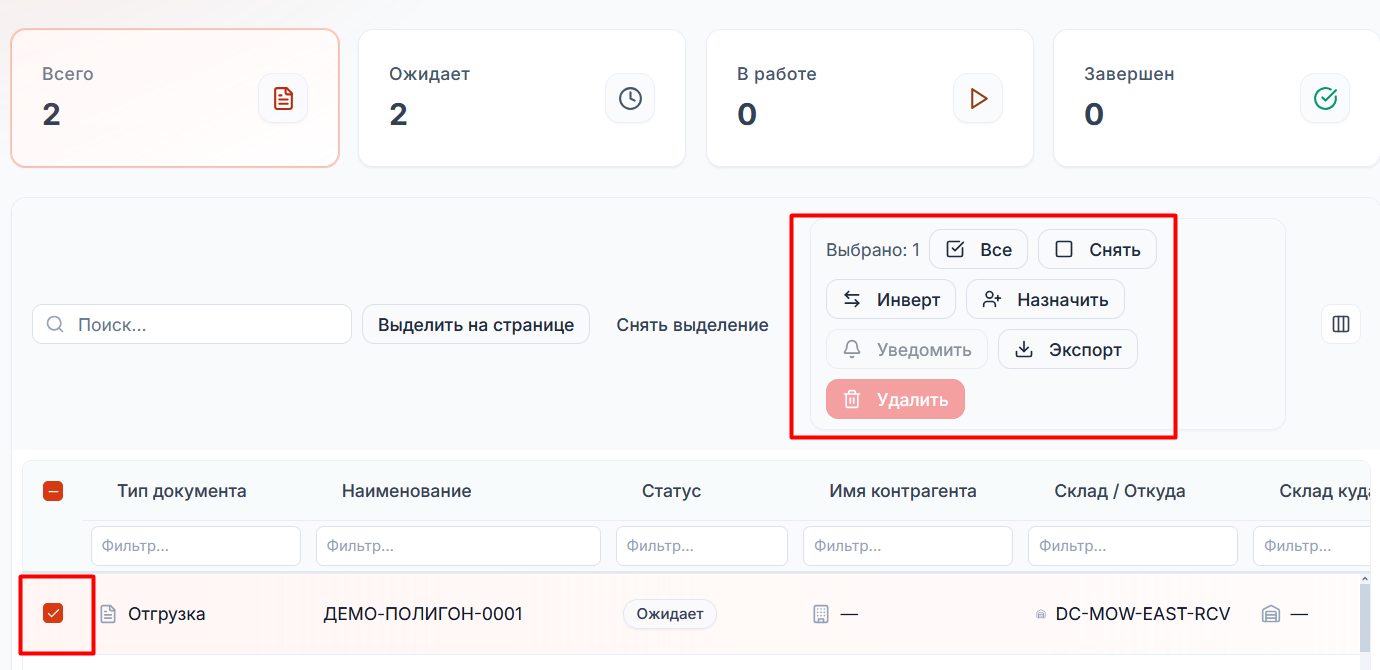Click the DC-MOW-EAST-RCV warehouse cell

point(1143,614)
